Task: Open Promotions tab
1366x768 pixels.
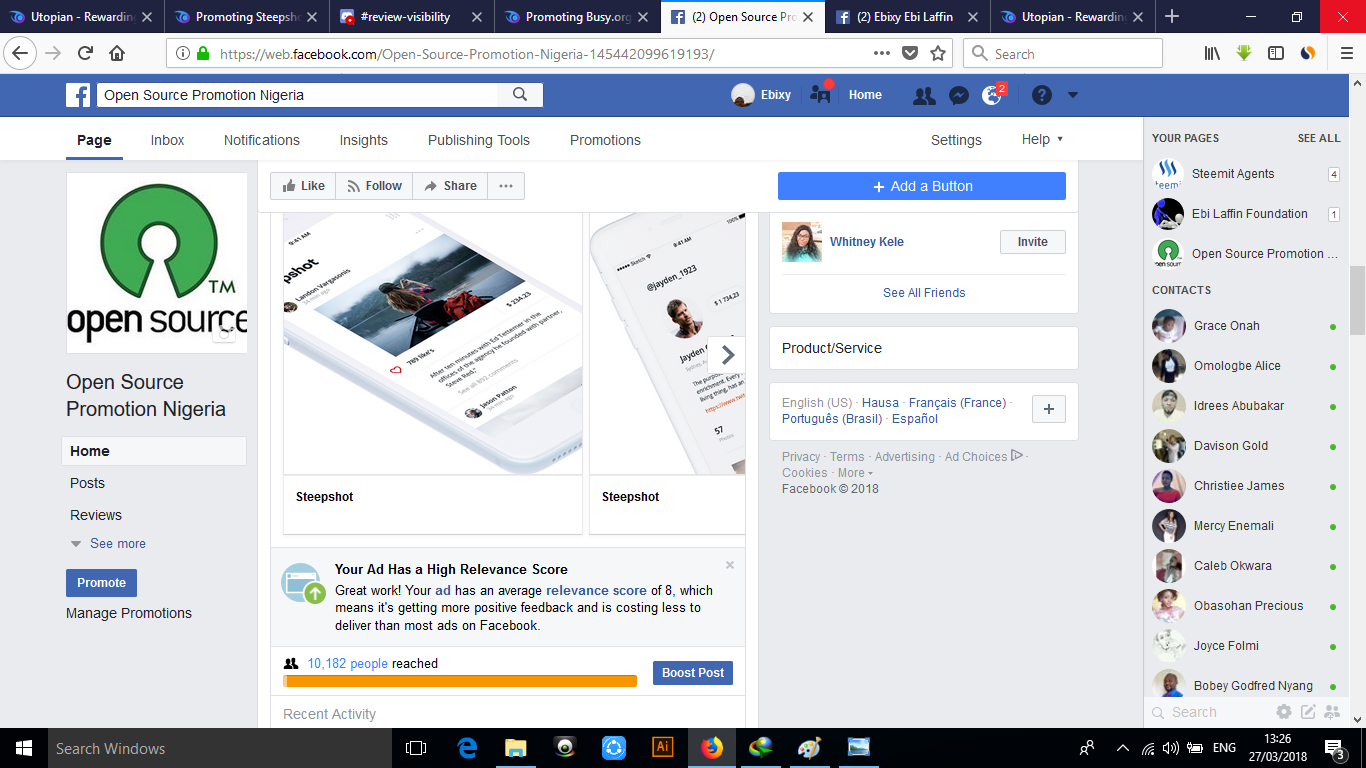Action: click(x=605, y=140)
